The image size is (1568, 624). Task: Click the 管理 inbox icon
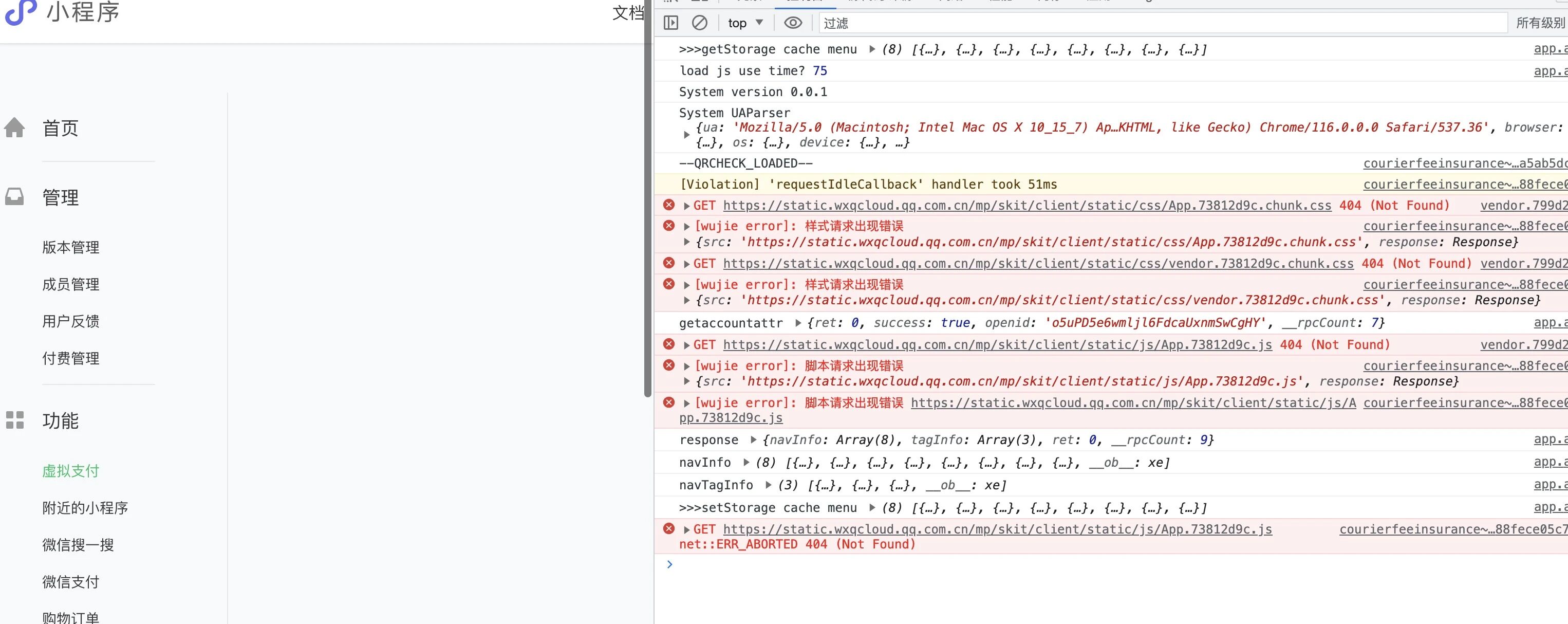click(14, 197)
